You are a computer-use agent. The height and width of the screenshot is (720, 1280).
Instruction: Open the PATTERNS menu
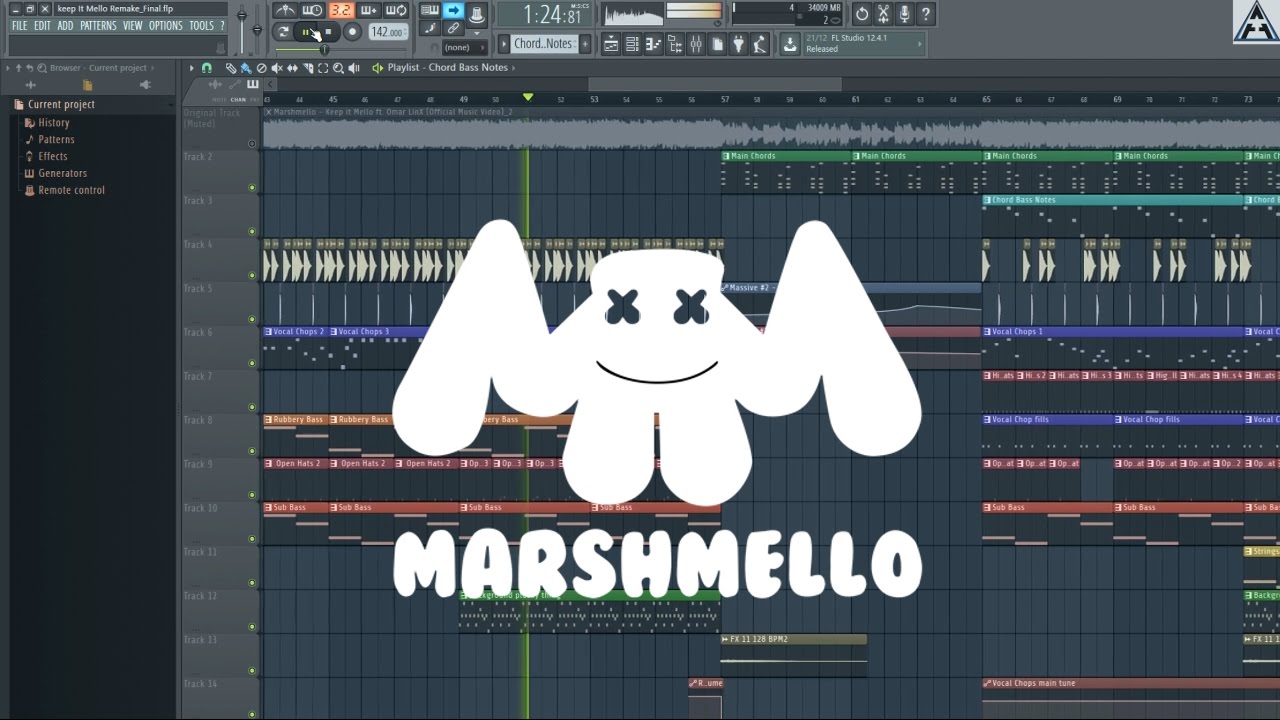(98, 26)
